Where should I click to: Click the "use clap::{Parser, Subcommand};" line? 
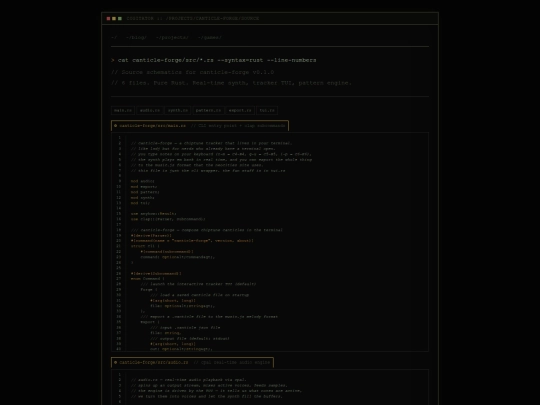click(x=168, y=219)
